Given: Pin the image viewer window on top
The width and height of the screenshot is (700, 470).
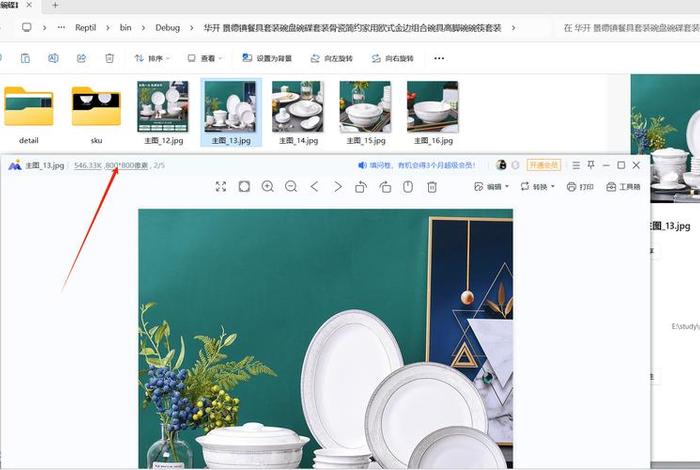Looking at the screenshot, I should tap(591, 165).
